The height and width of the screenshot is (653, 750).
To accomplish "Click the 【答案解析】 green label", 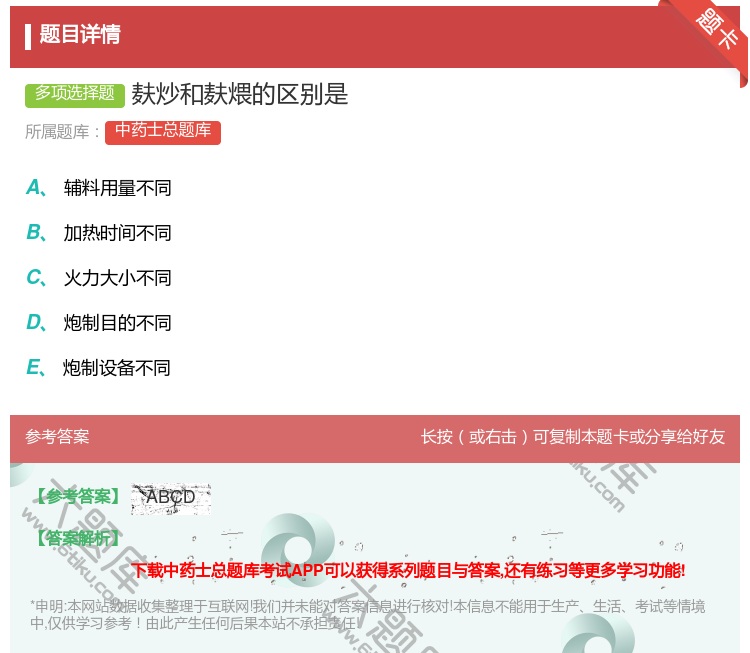I will tap(78, 539).
